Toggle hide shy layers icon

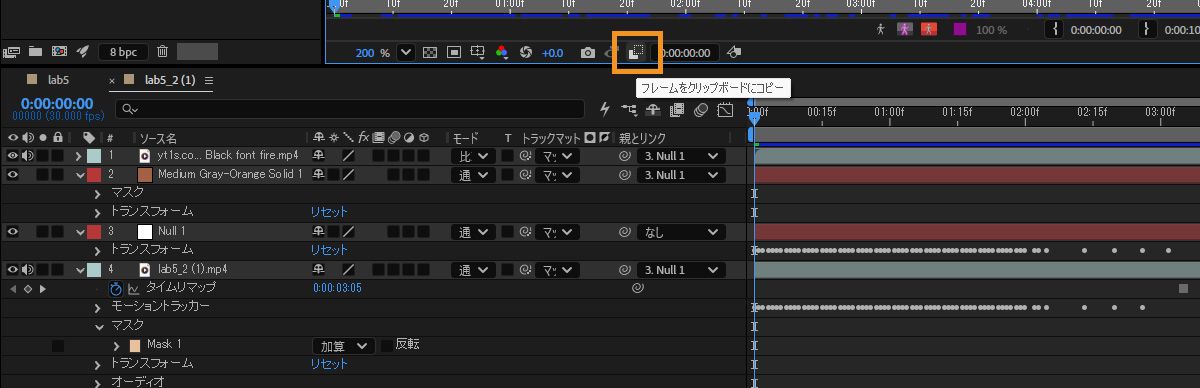654,109
